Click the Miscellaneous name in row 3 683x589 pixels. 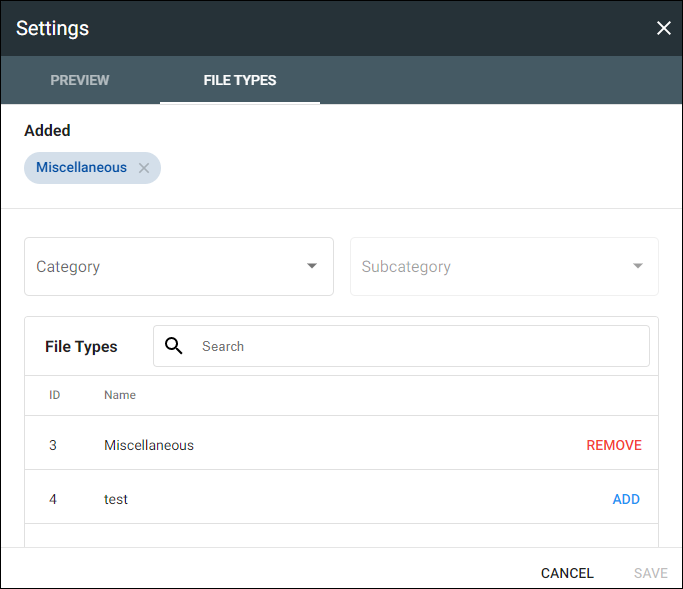click(x=149, y=445)
